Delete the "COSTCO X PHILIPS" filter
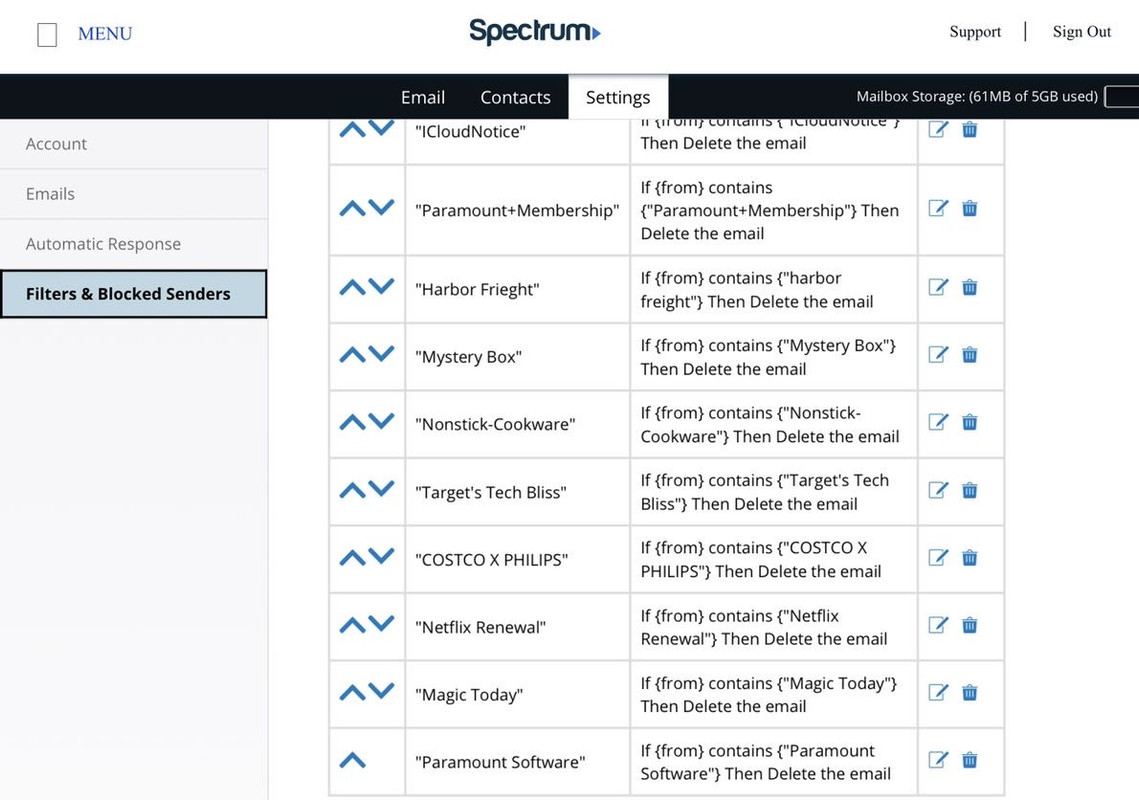Image resolution: width=1139 pixels, height=800 pixels. point(970,557)
